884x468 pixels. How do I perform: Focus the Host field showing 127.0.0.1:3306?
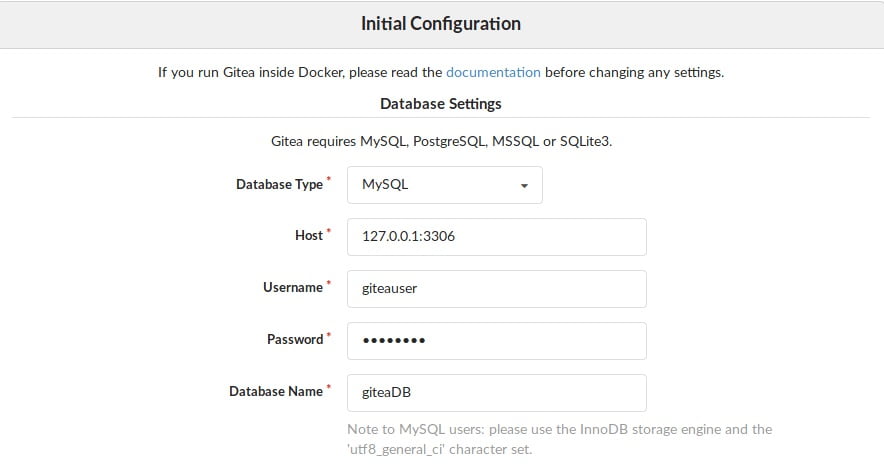click(x=497, y=237)
